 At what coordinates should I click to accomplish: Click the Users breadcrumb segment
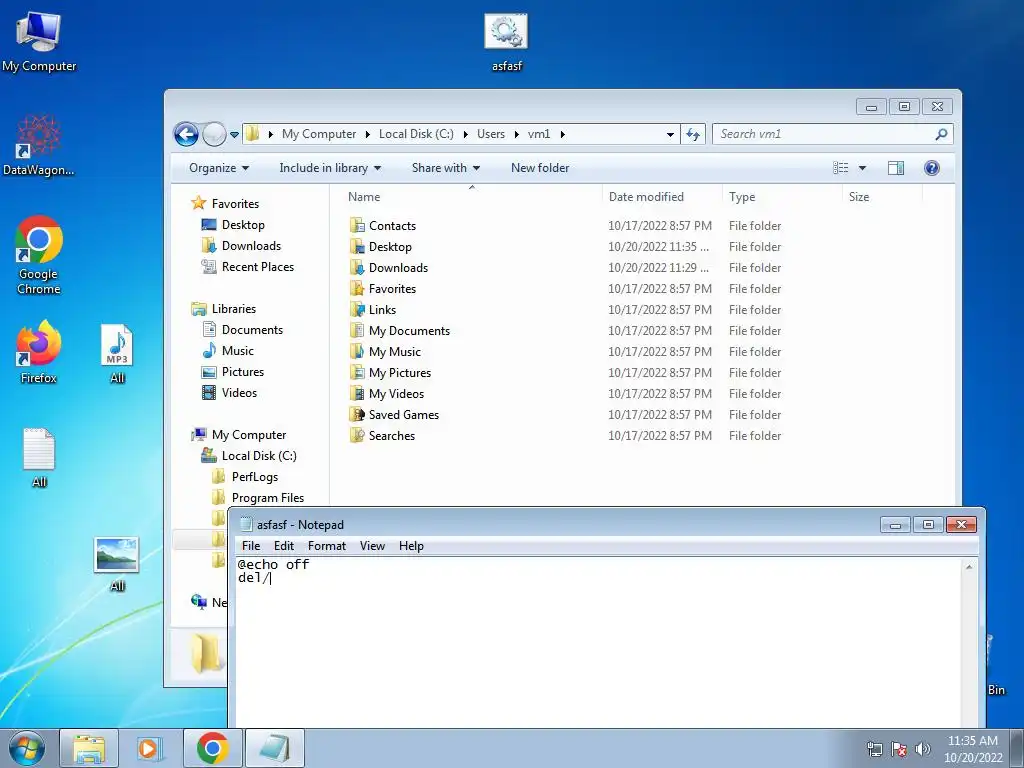point(490,134)
